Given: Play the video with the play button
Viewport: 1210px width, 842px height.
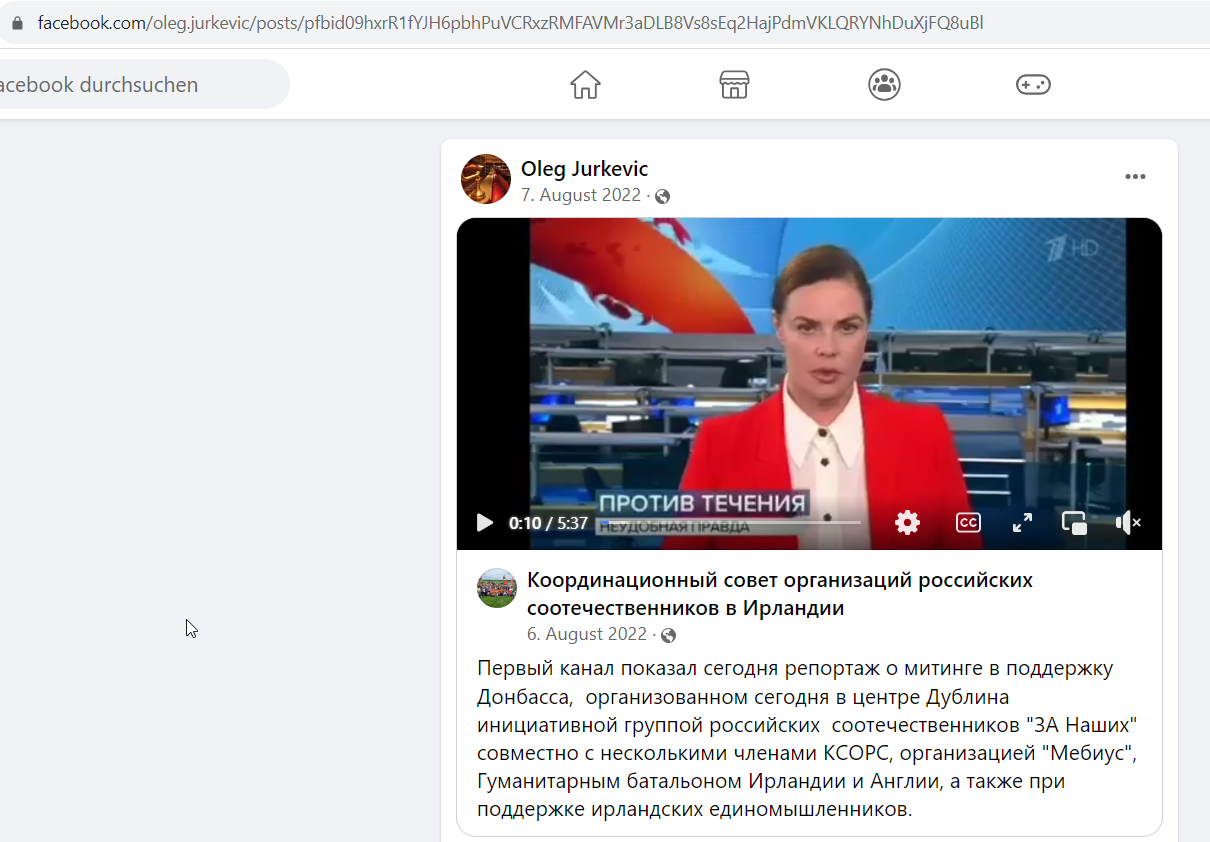Looking at the screenshot, I should [485, 522].
